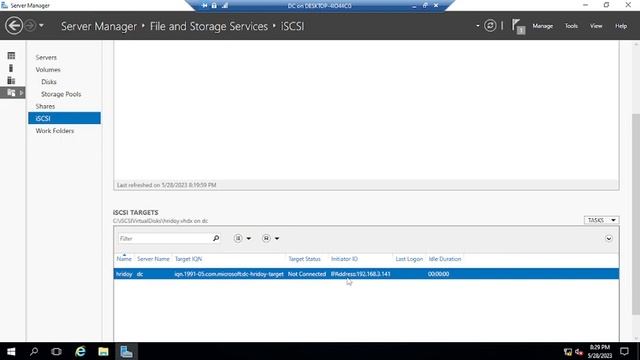640x360 pixels.
Task: Open the Action Center notification icon
Action: click(624, 351)
